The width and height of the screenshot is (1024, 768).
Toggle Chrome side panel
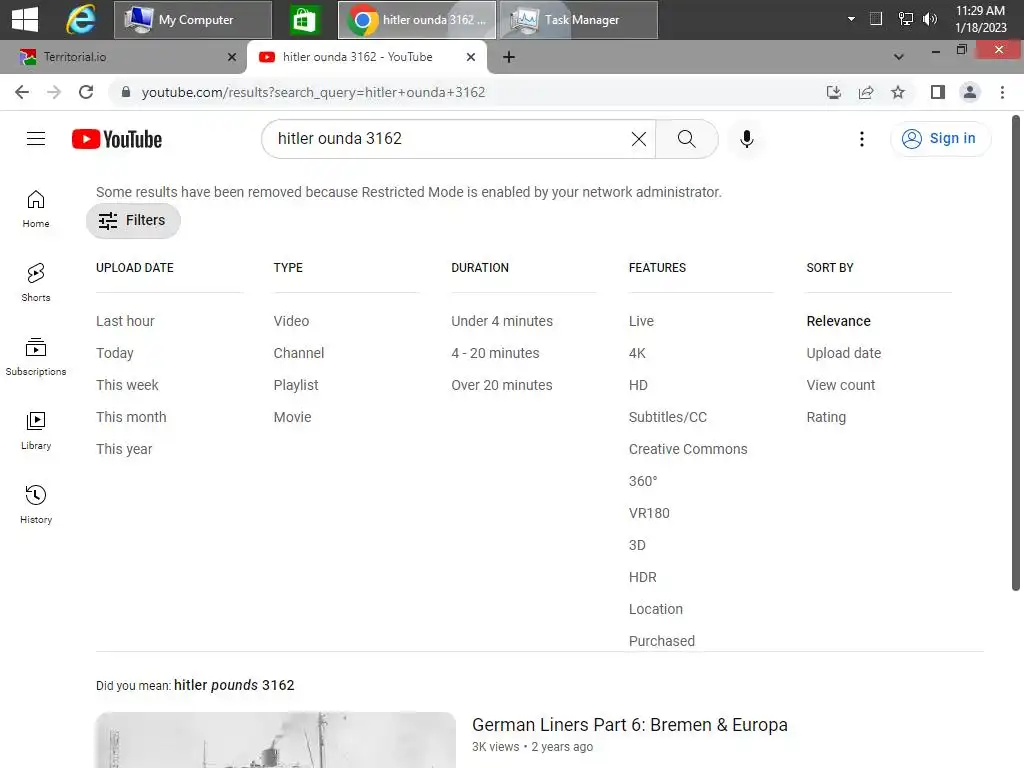(938, 92)
